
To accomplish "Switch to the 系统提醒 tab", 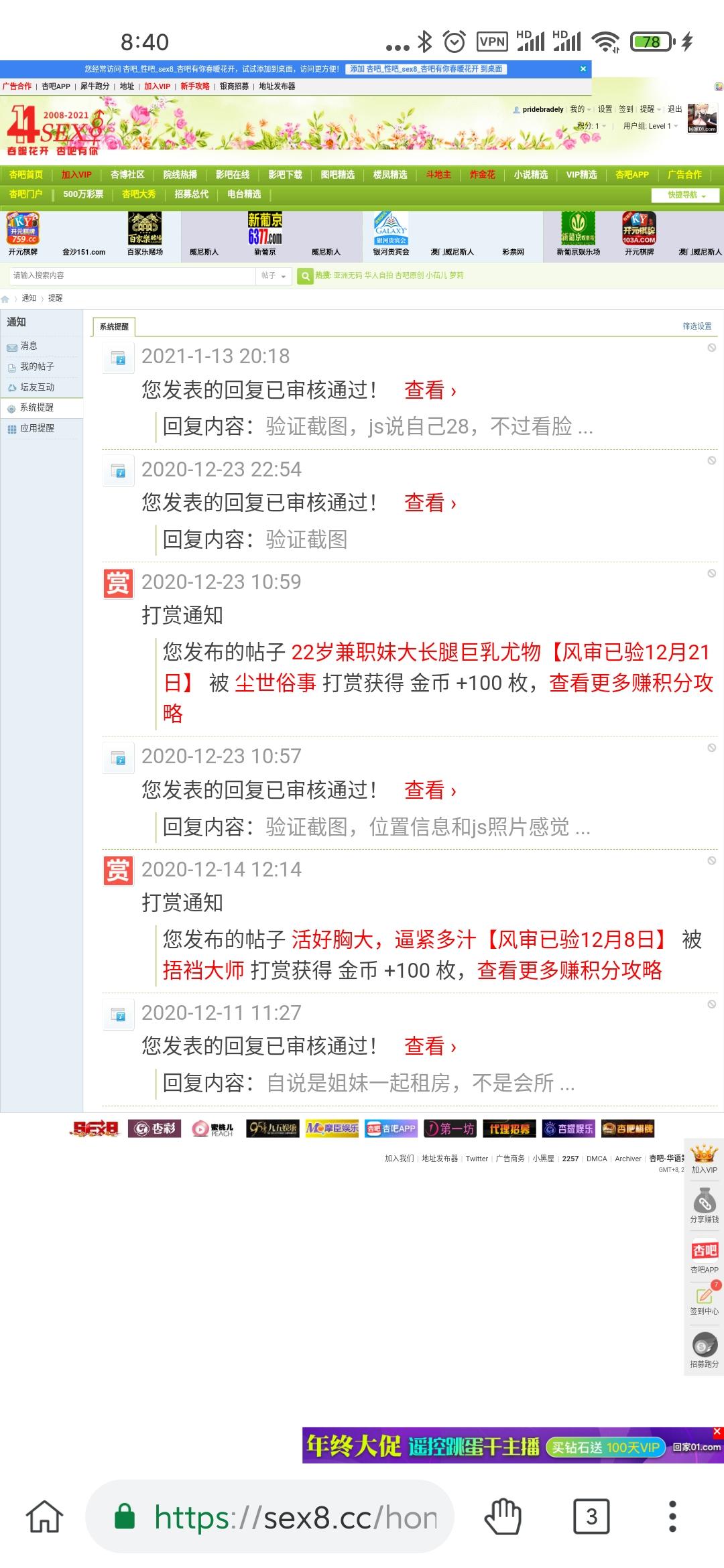I will [x=114, y=326].
